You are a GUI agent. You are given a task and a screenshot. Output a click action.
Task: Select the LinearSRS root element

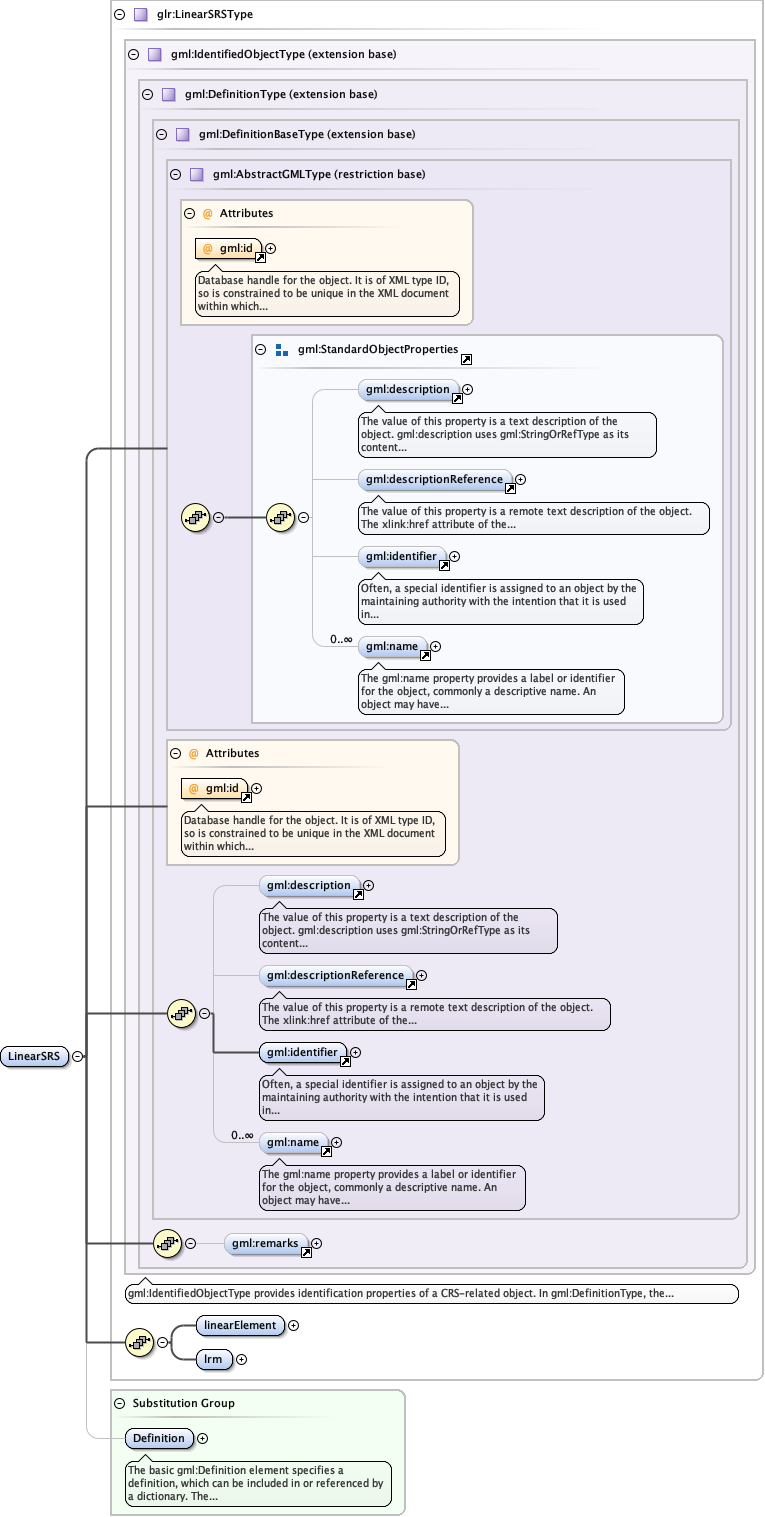(x=35, y=1056)
